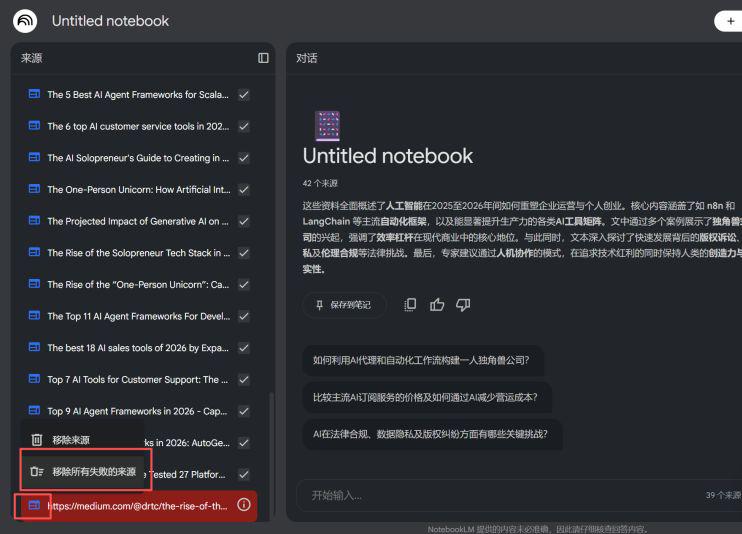Ask how to build a one-person unicorn company
This screenshot has height=534, width=742.
click(422, 360)
